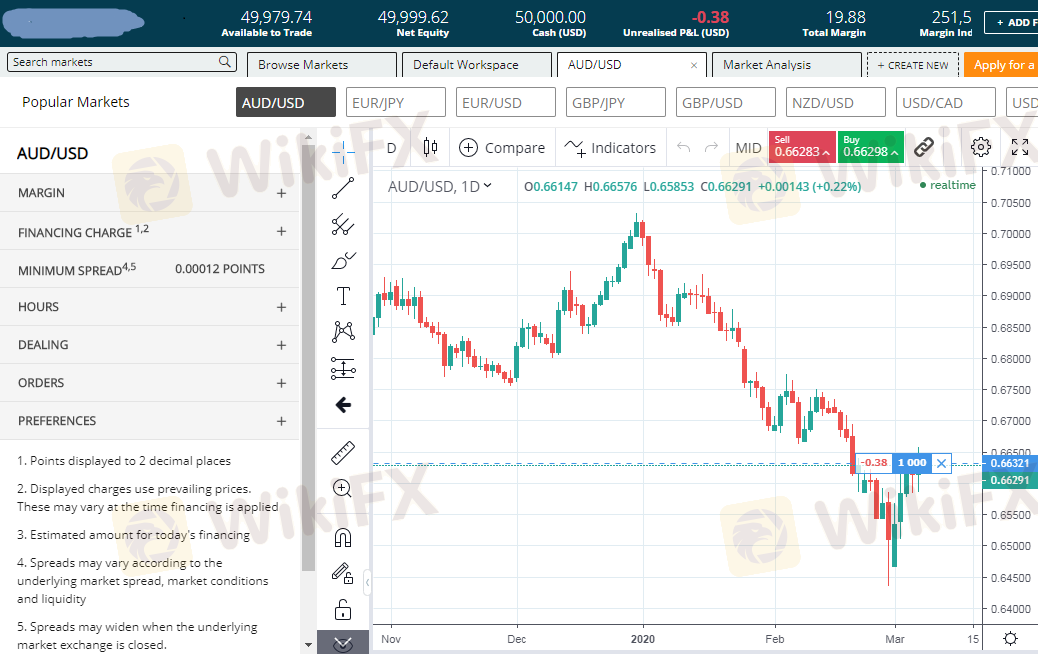Click the left panel vertical scrollbar
Image resolution: width=1038 pixels, height=654 pixels.
pos(308,400)
